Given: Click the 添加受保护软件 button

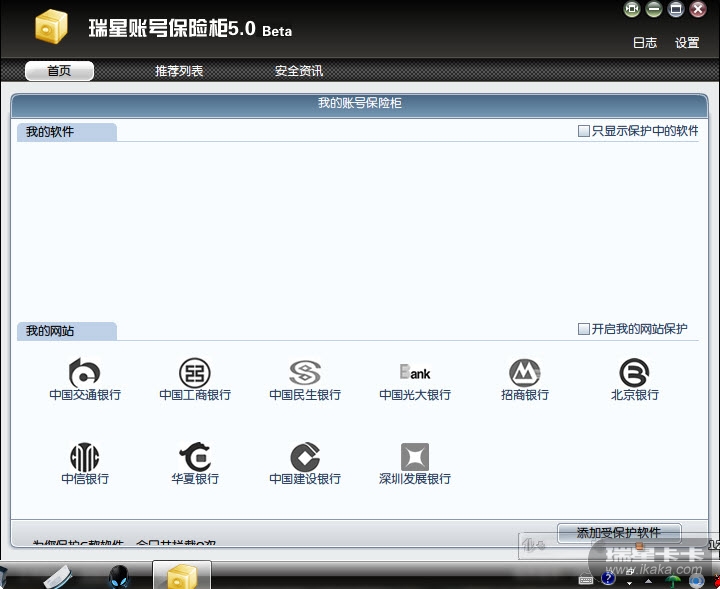Looking at the screenshot, I should tap(619, 533).
